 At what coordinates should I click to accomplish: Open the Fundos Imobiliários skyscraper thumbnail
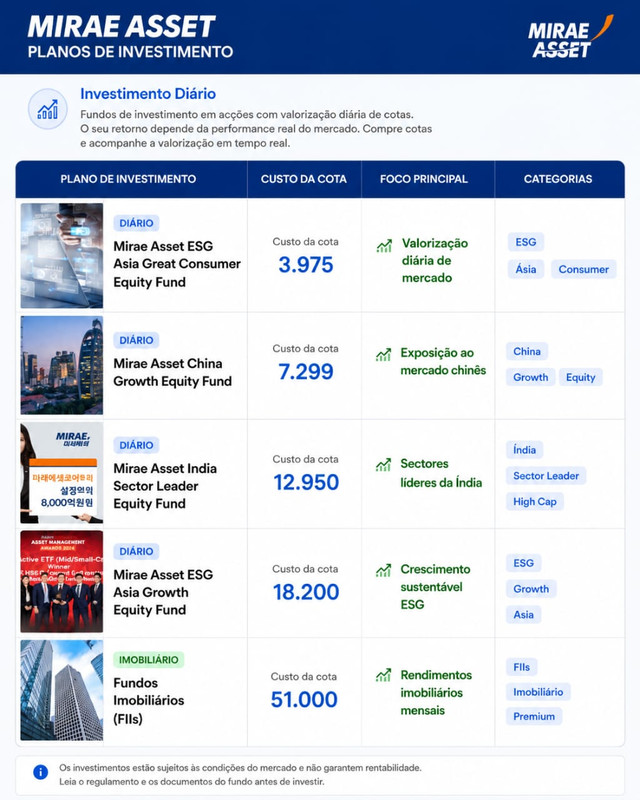(x=62, y=690)
